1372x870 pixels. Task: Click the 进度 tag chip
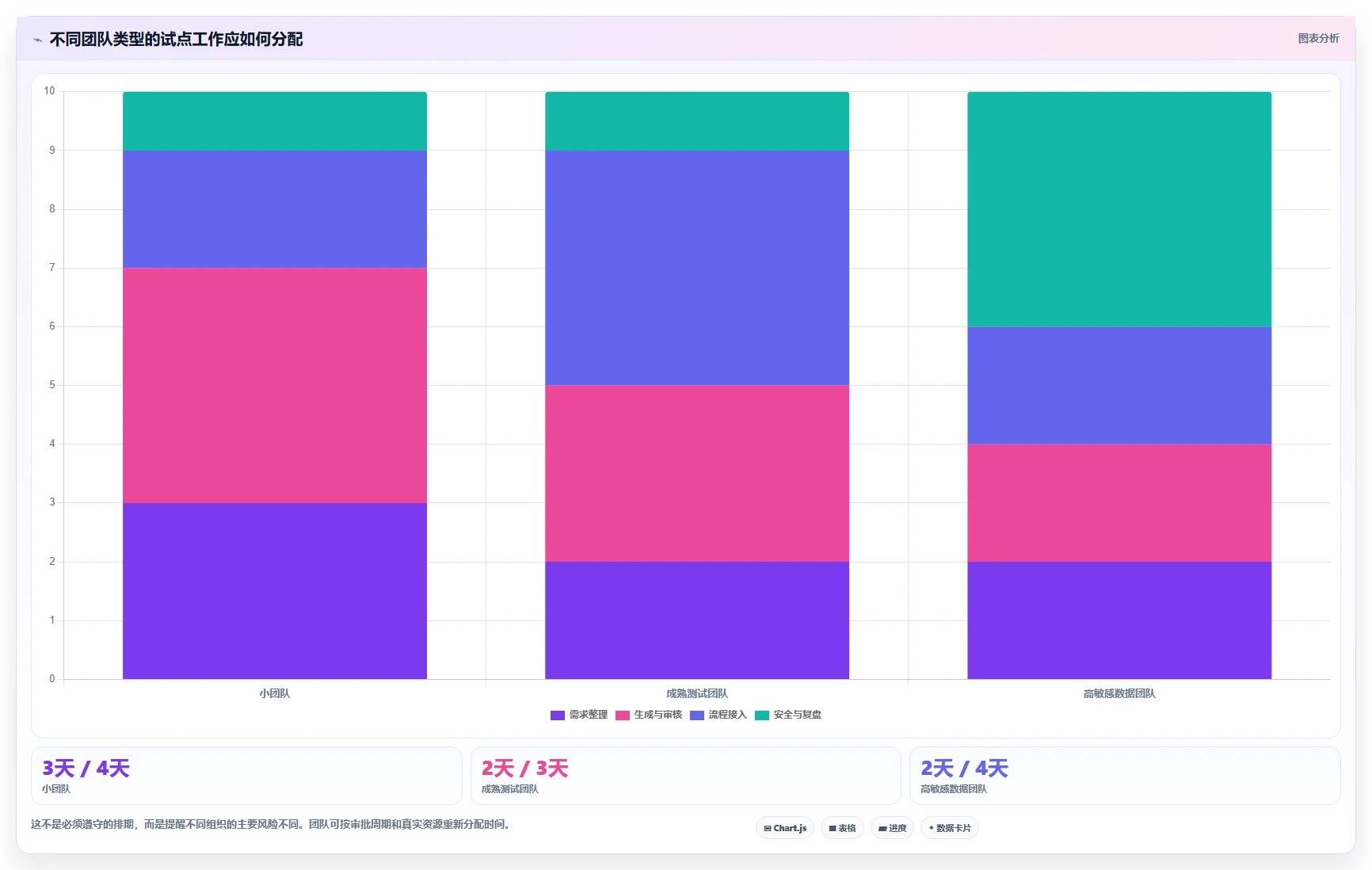click(892, 828)
